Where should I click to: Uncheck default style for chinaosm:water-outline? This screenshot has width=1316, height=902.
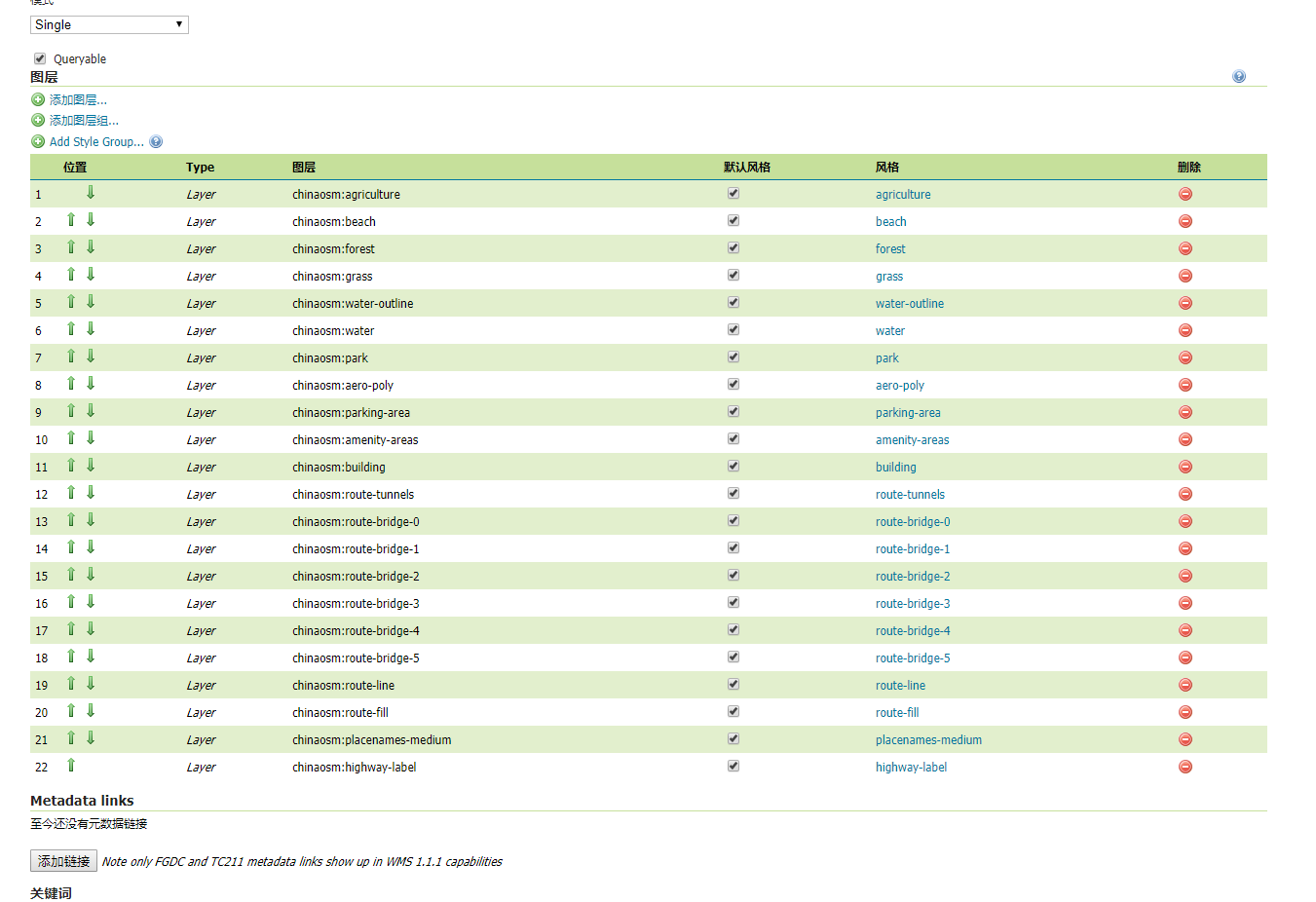click(733, 302)
